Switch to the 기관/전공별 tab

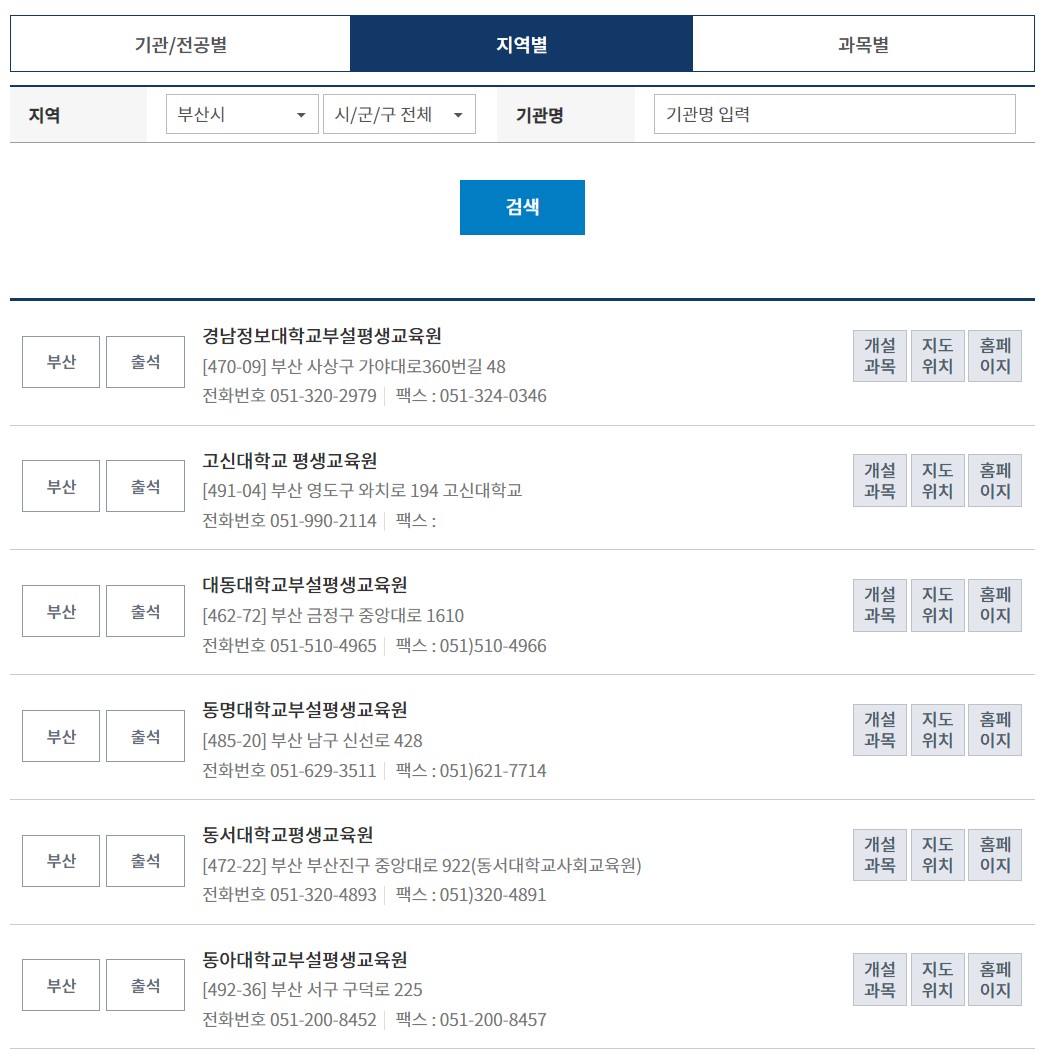pos(175,43)
